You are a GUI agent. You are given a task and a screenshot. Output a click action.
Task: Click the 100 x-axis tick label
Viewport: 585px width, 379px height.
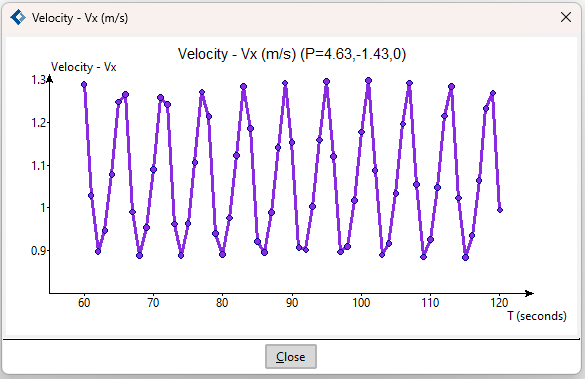tap(361, 303)
